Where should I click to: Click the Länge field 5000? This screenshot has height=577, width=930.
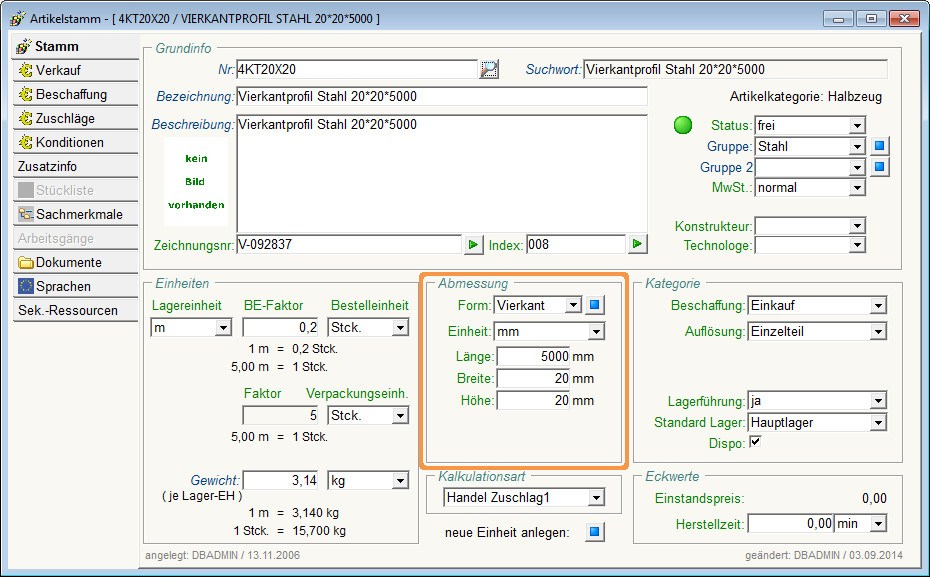pyautogui.click(x=533, y=356)
